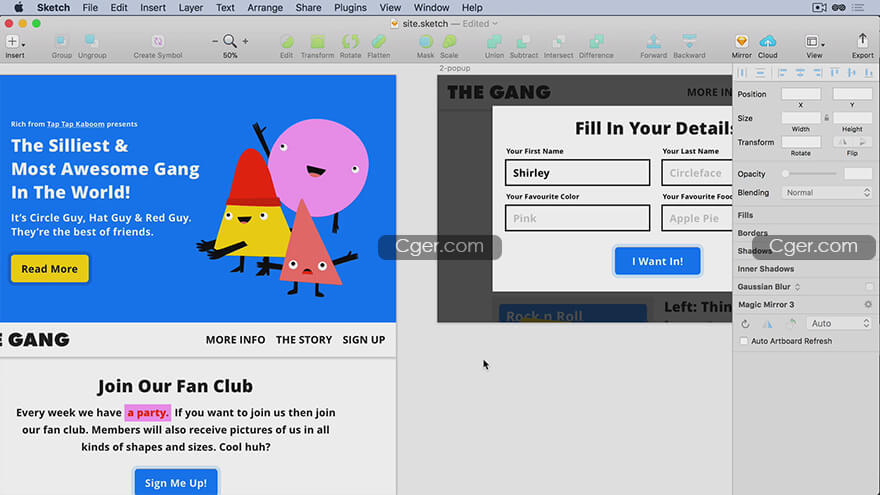880x495 pixels.
Task: Click the yellow Read More button
Action: 50,269
